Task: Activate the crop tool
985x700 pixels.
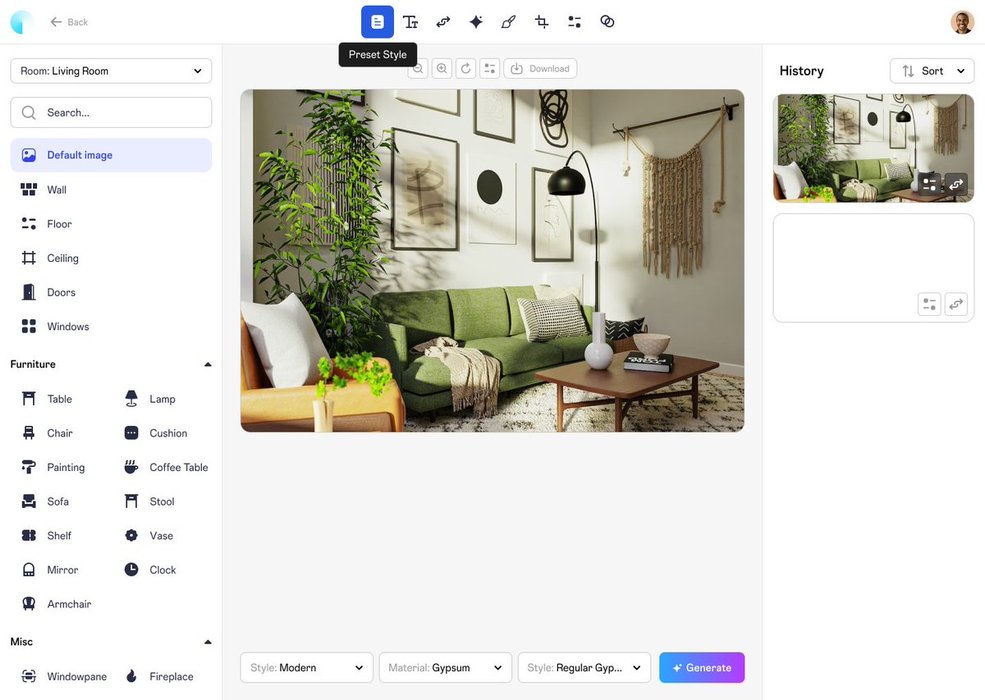Action: click(541, 22)
